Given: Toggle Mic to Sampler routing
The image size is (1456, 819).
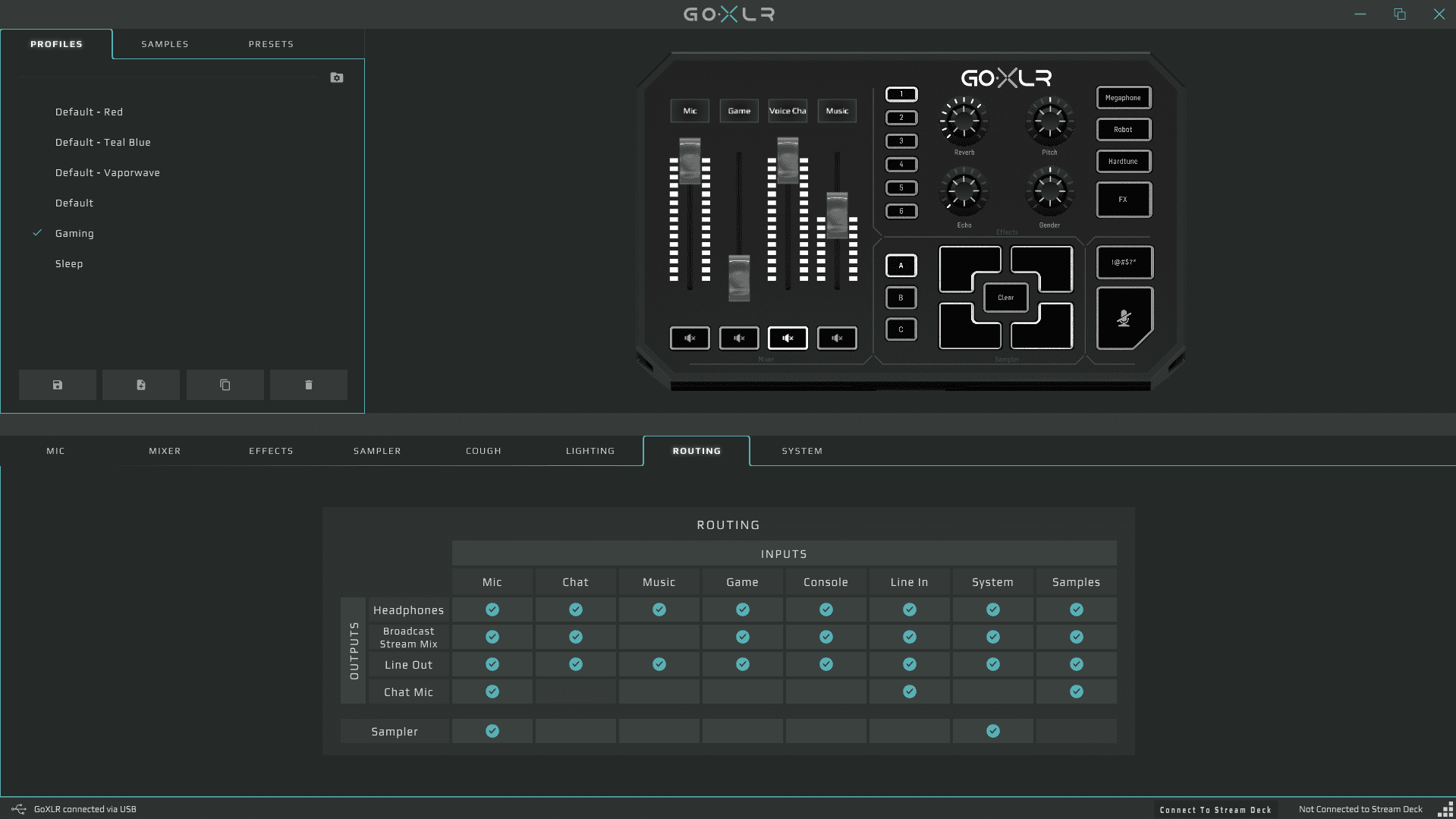Looking at the screenshot, I should tap(492, 731).
